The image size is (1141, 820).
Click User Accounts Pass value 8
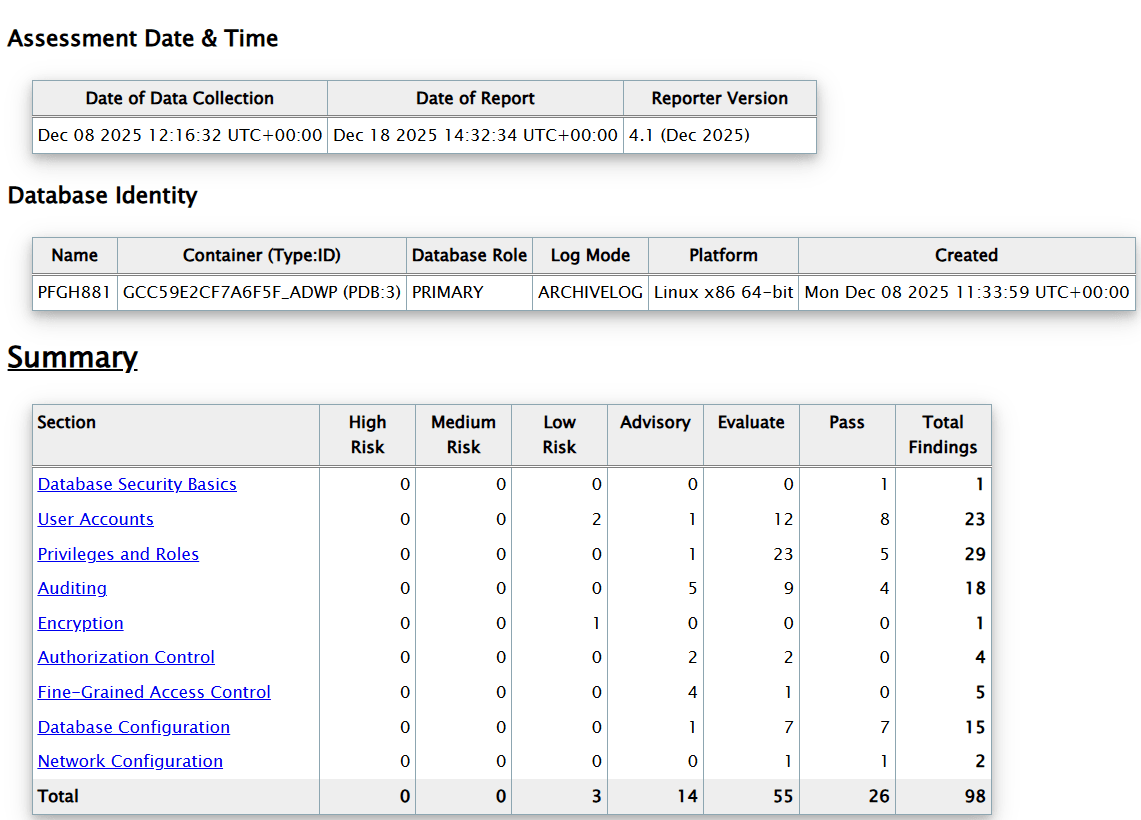point(885,519)
